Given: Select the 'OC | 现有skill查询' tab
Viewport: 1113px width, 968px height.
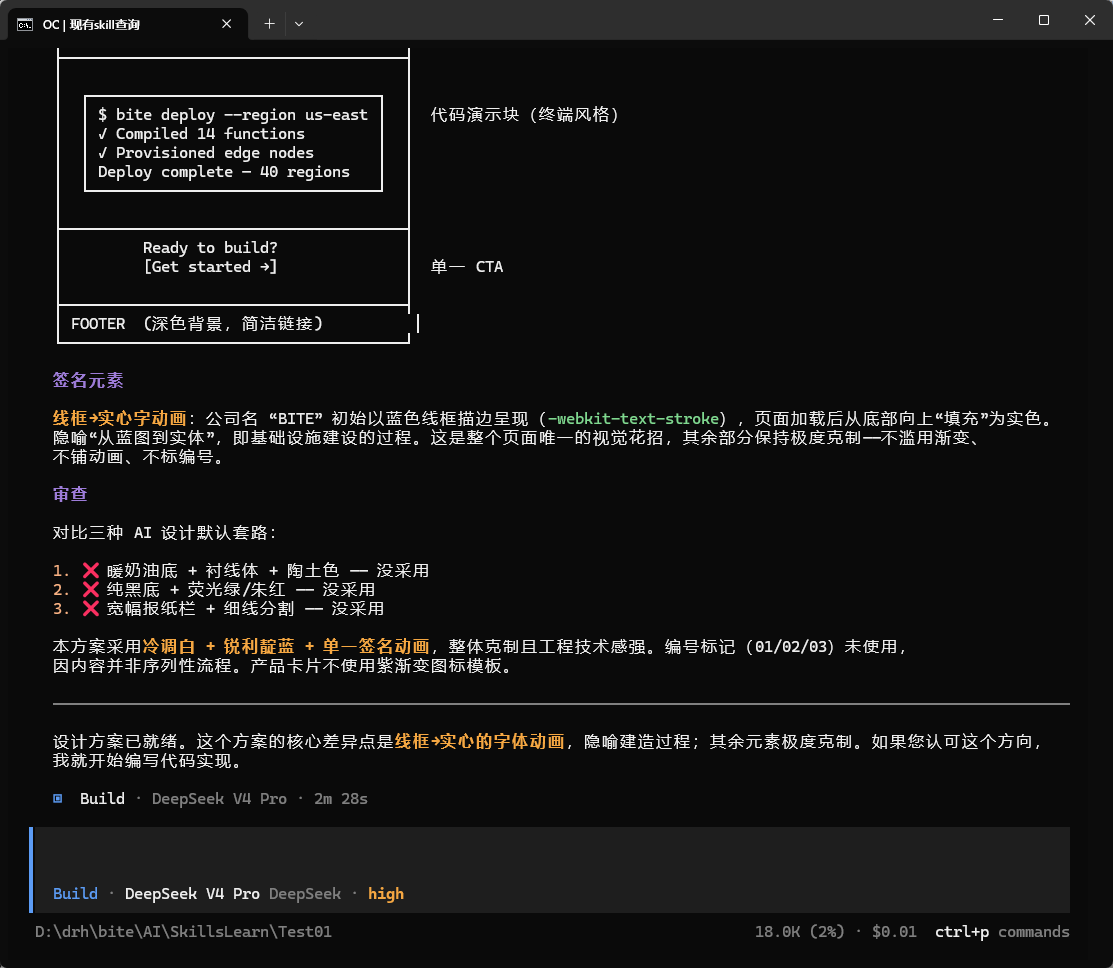Looking at the screenshot, I should point(128,24).
